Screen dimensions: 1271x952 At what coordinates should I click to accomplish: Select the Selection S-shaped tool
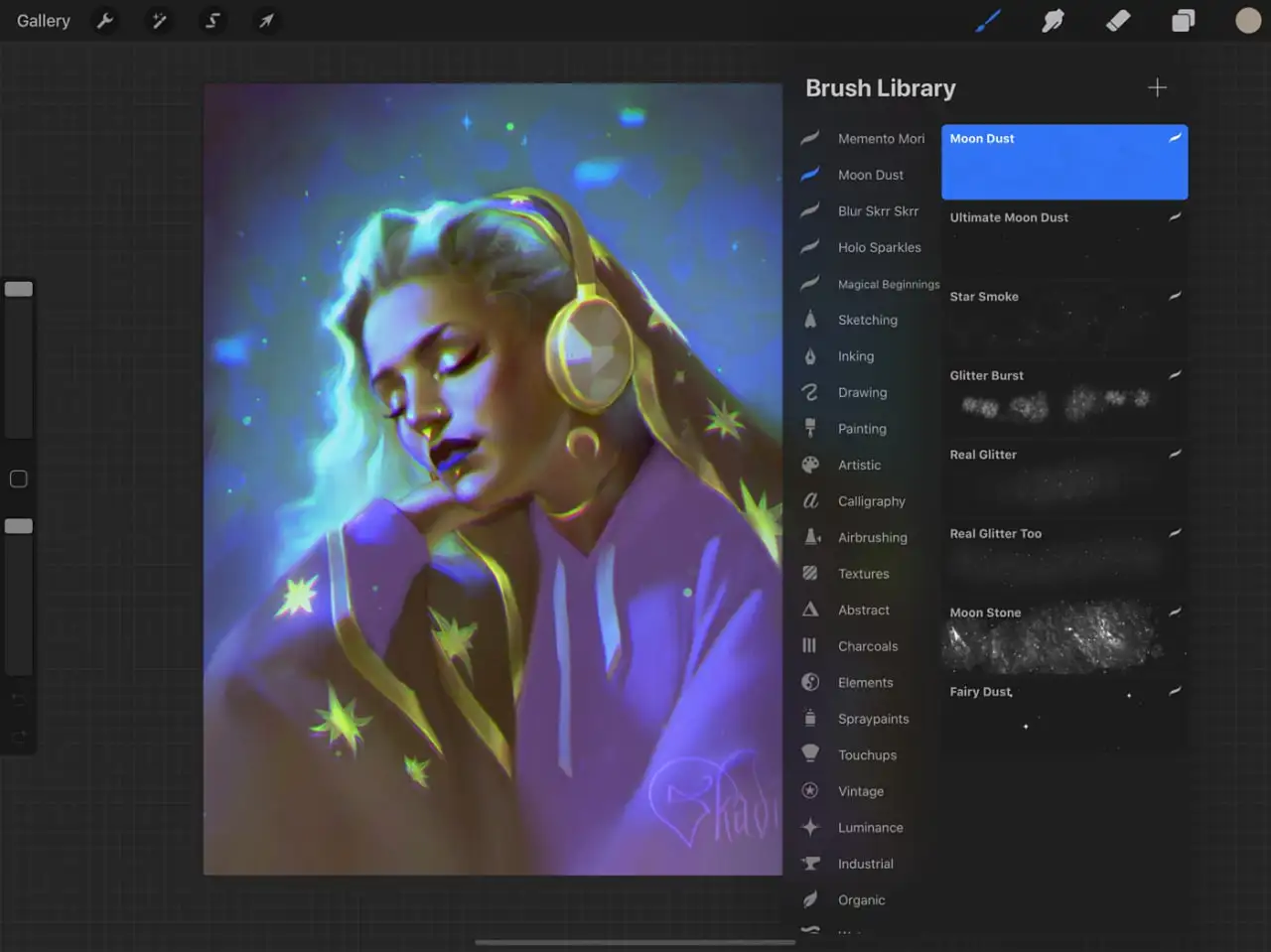(x=212, y=21)
